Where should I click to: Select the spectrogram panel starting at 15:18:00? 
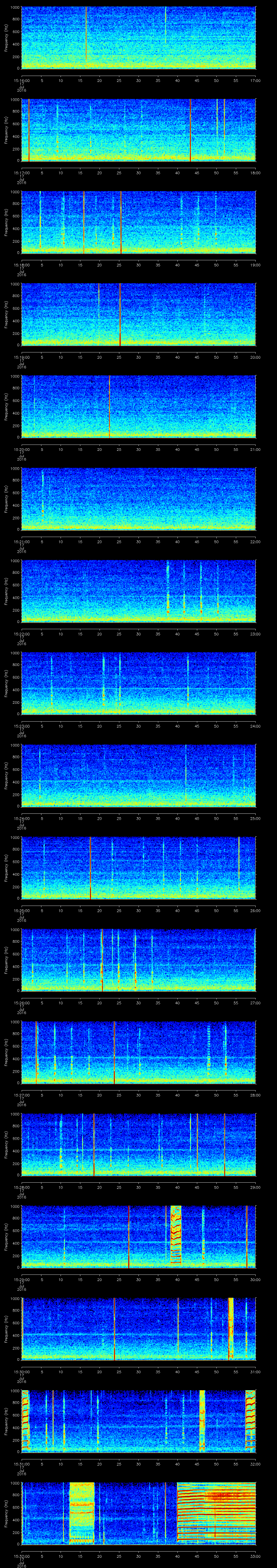(138, 222)
